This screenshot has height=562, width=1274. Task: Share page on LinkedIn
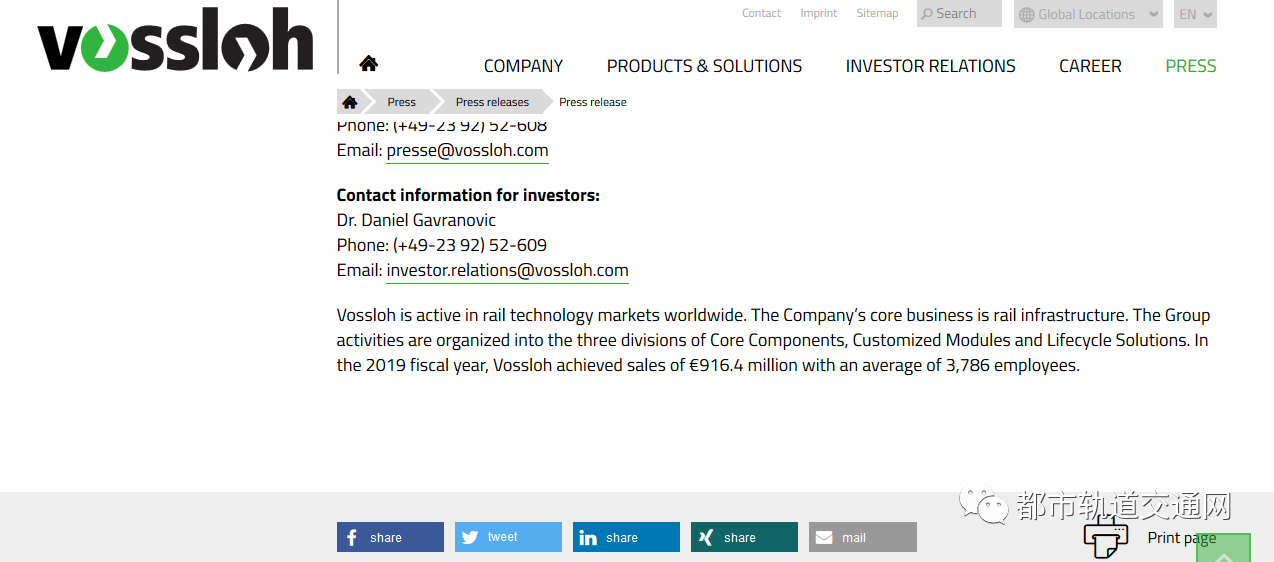(x=626, y=537)
